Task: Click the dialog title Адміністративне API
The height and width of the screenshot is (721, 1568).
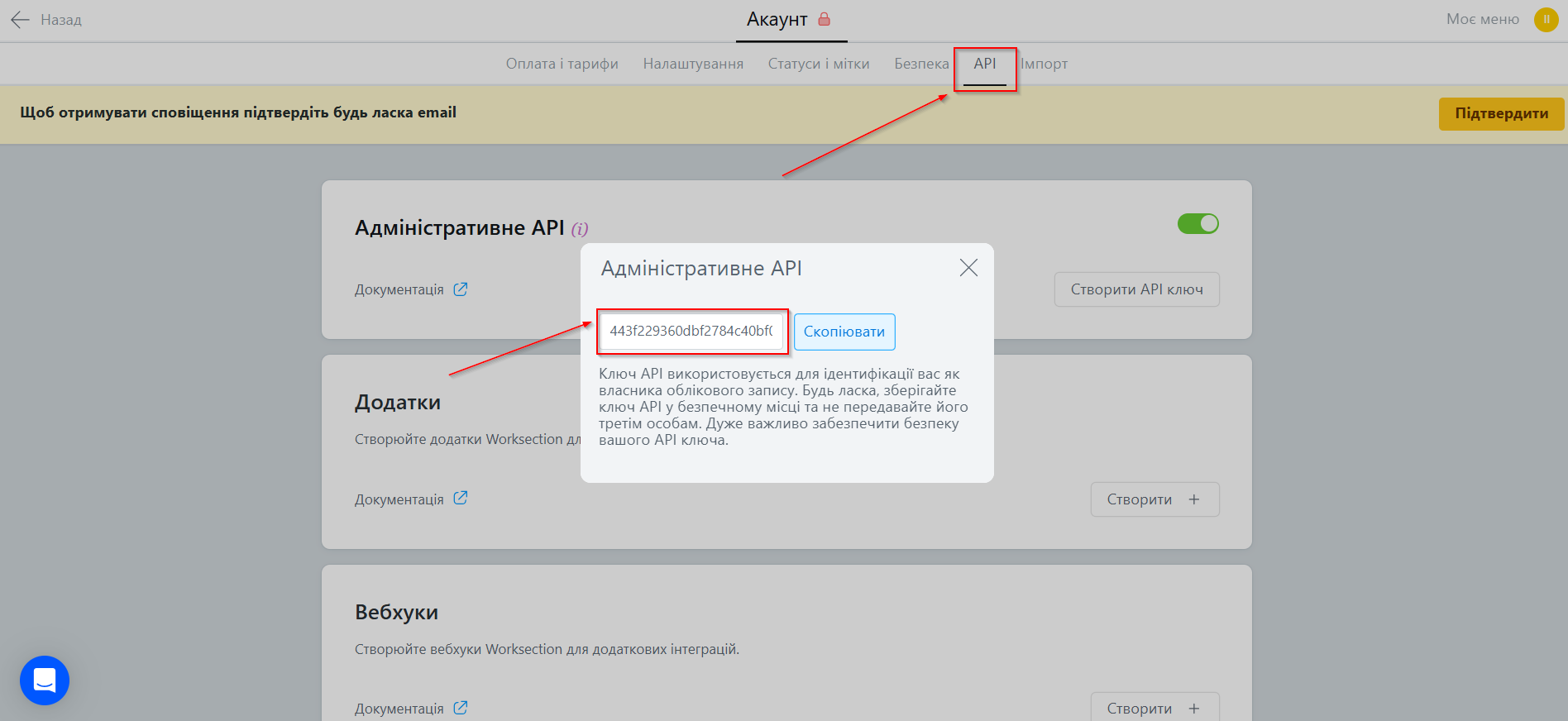Action: [701, 268]
